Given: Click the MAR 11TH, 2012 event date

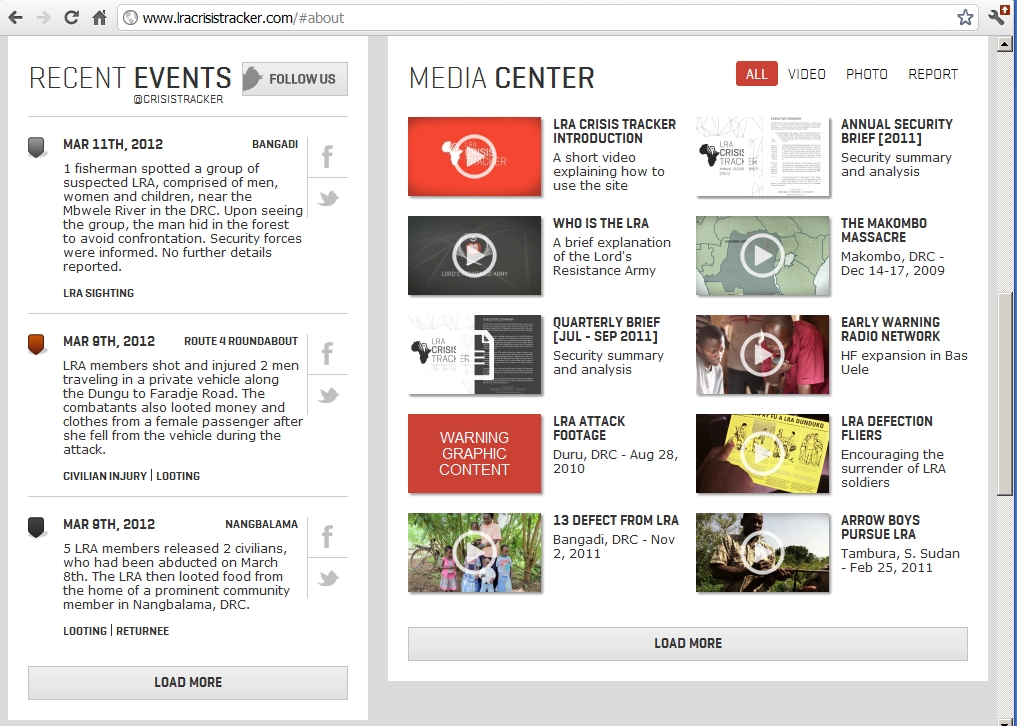Looking at the screenshot, I should (113, 144).
